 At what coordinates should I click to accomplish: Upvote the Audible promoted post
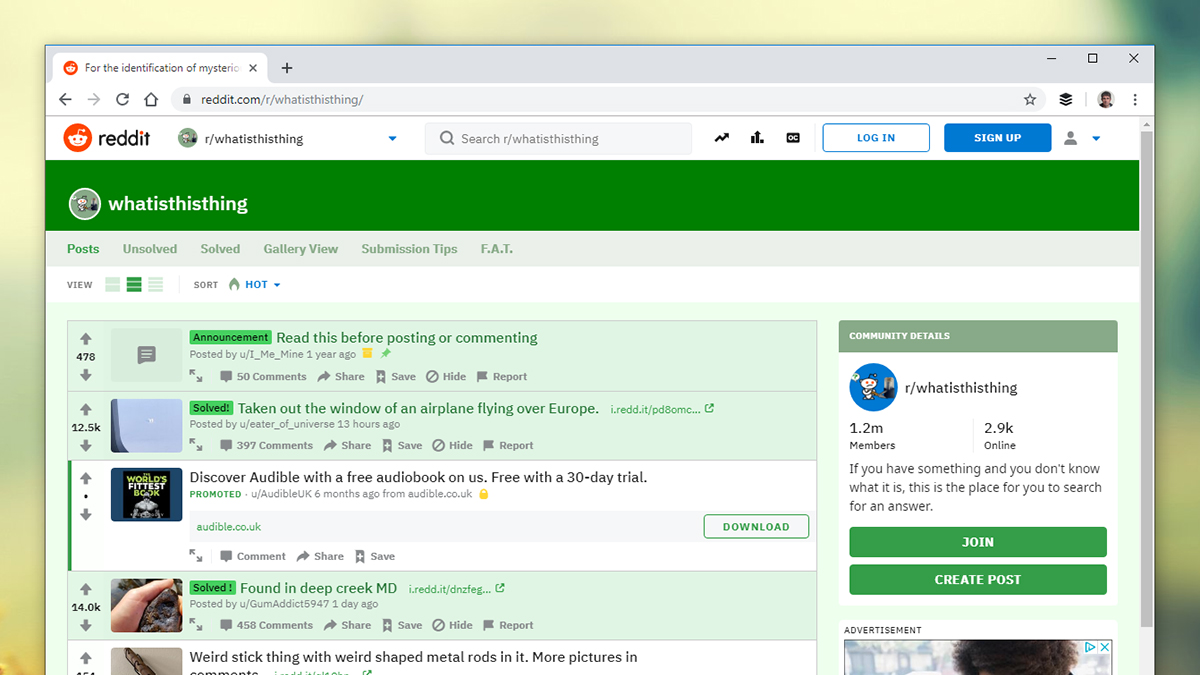click(86, 478)
